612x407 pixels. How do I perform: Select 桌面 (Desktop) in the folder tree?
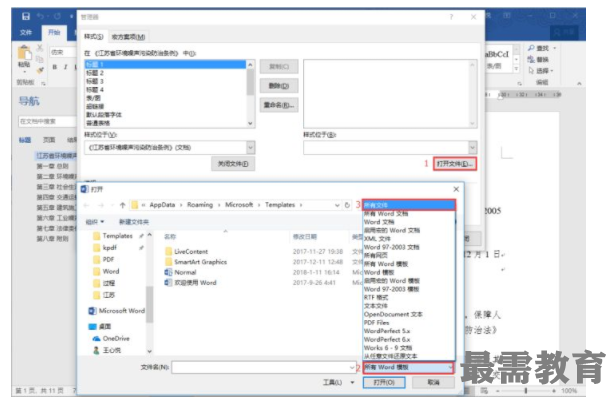point(100,326)
